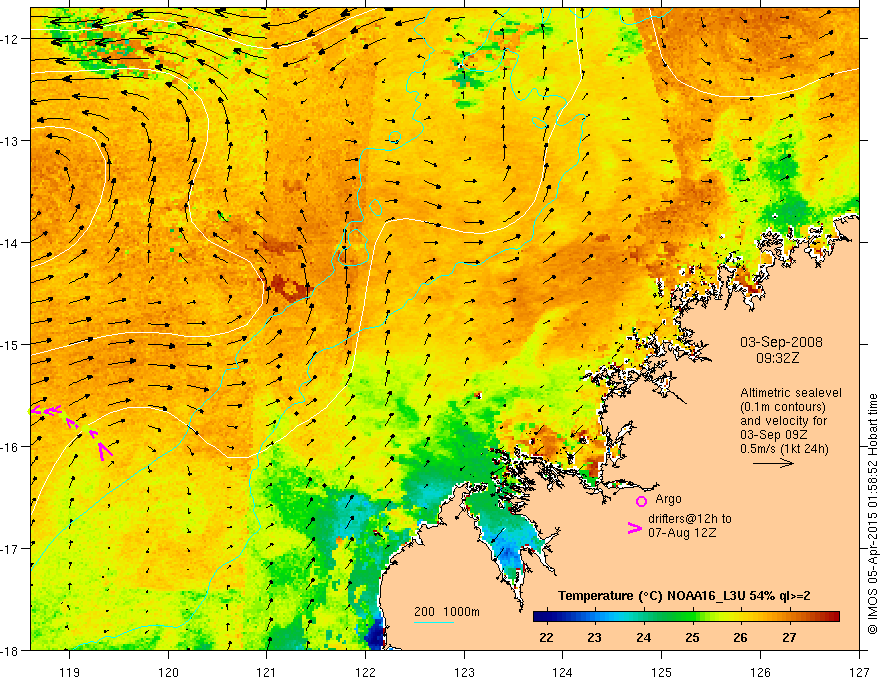Click the latitude axis label -15
Image resolution: width=880 pixels, height=680 pixels.
tap(10, 344)
